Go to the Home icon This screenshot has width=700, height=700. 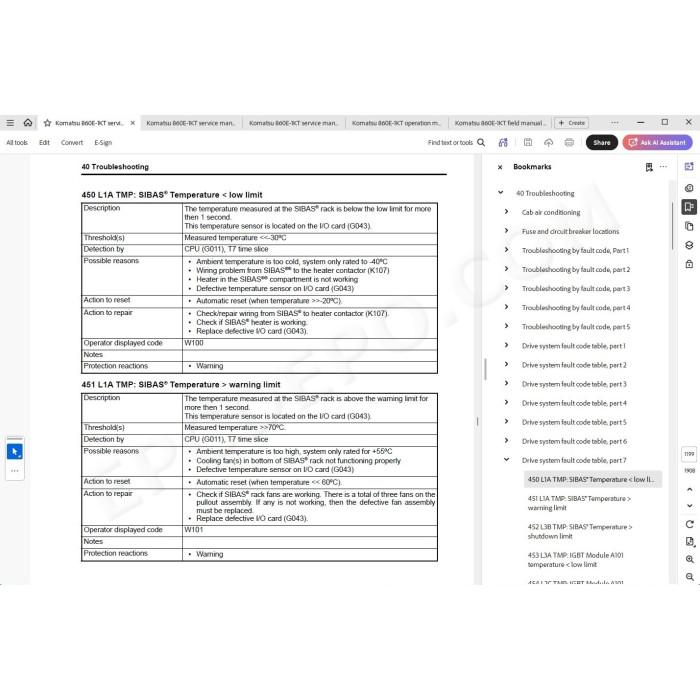(28, 122)
